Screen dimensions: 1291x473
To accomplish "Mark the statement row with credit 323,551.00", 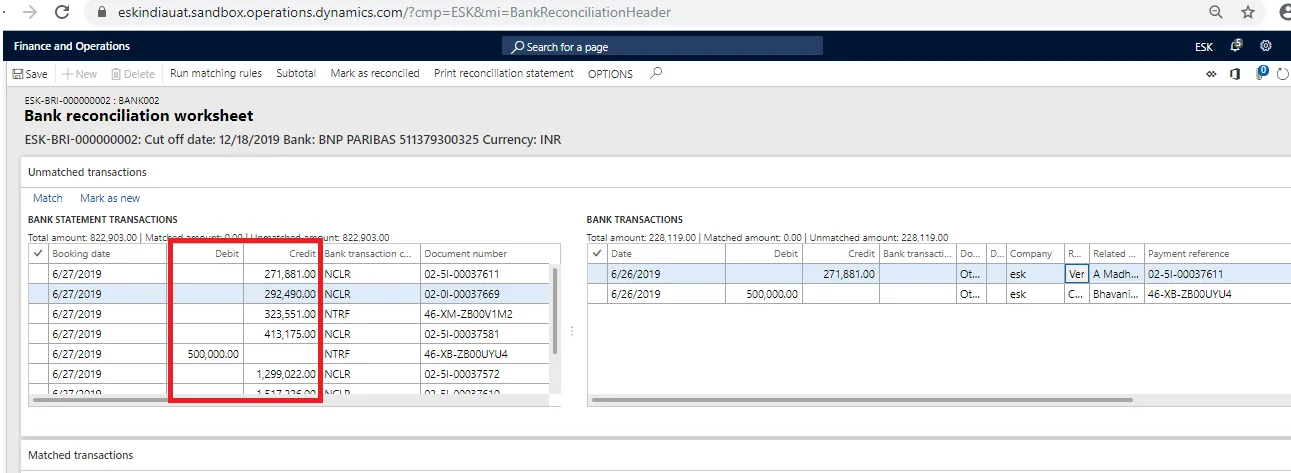I will coord(38,314).
